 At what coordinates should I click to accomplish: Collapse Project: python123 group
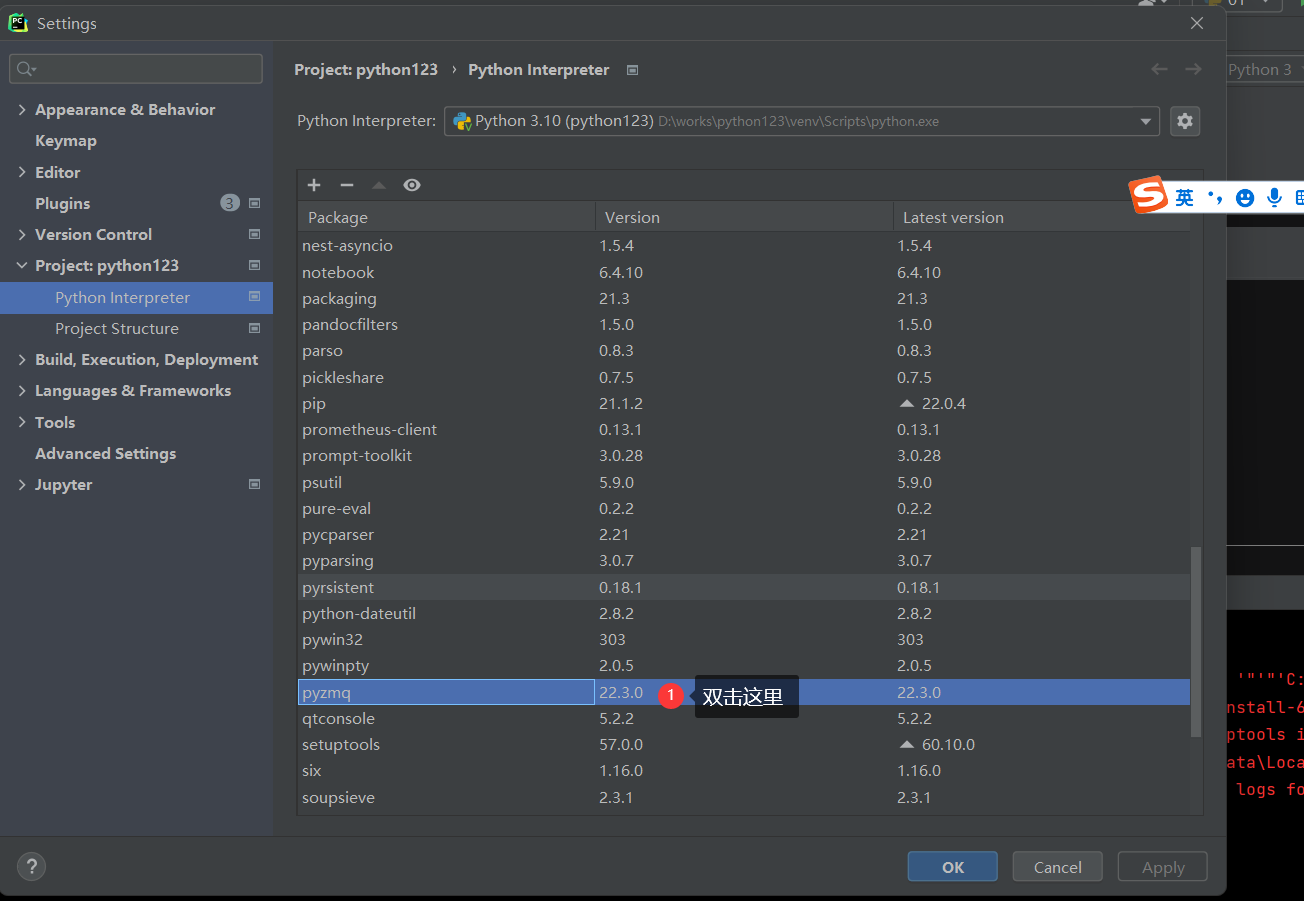tap(22, 265)
